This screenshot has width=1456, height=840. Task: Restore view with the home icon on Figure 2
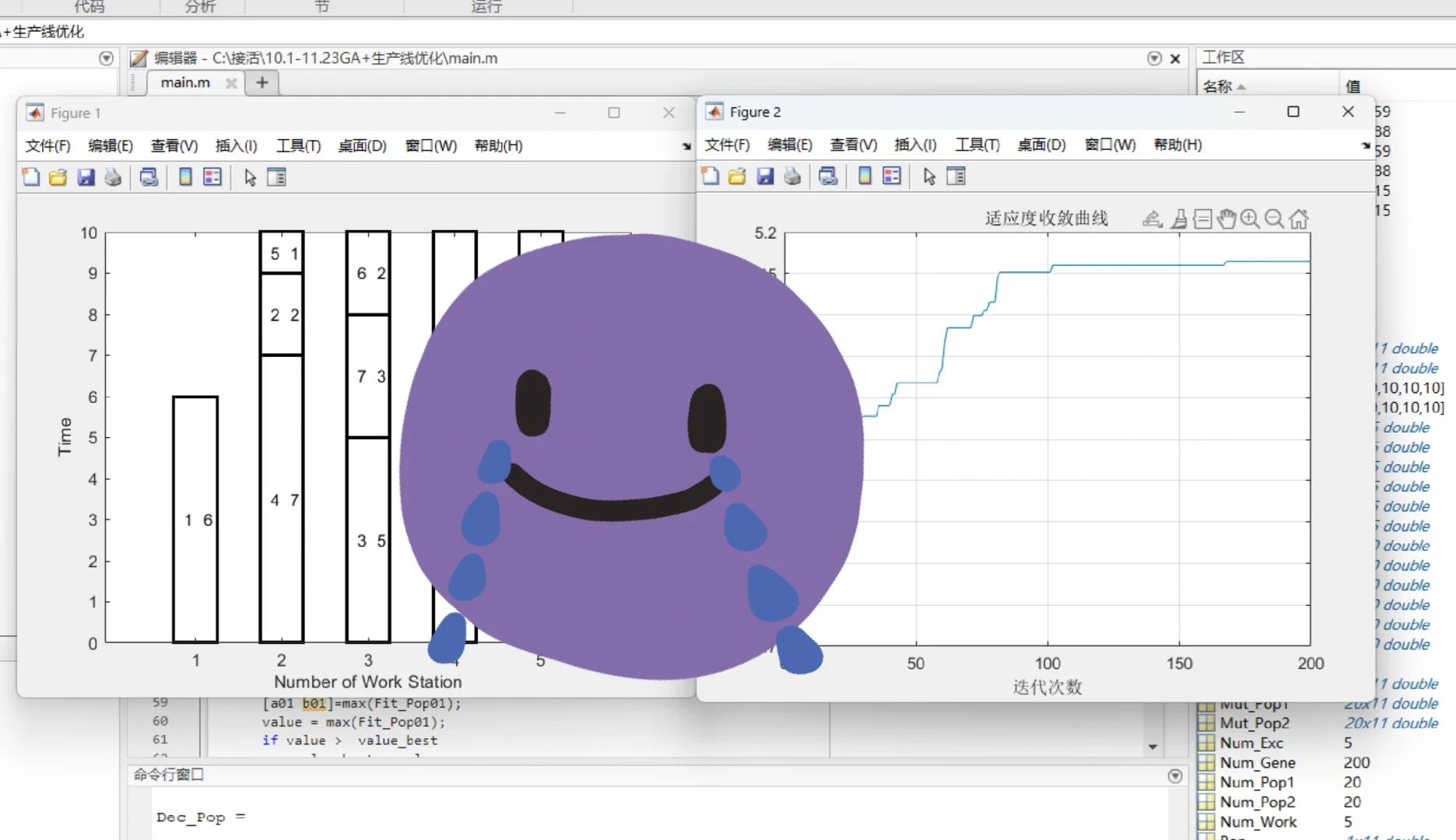pyautogui.click(x=1298, y=219)
